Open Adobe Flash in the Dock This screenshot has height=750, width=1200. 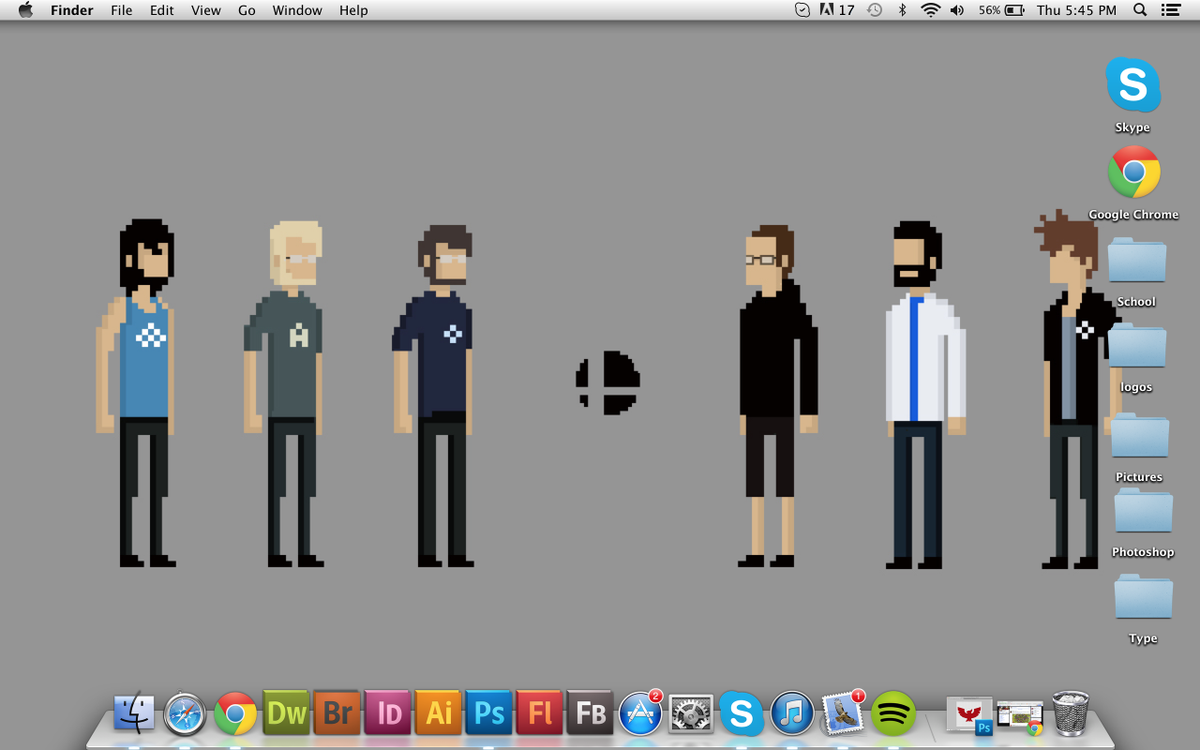[540, 713]
